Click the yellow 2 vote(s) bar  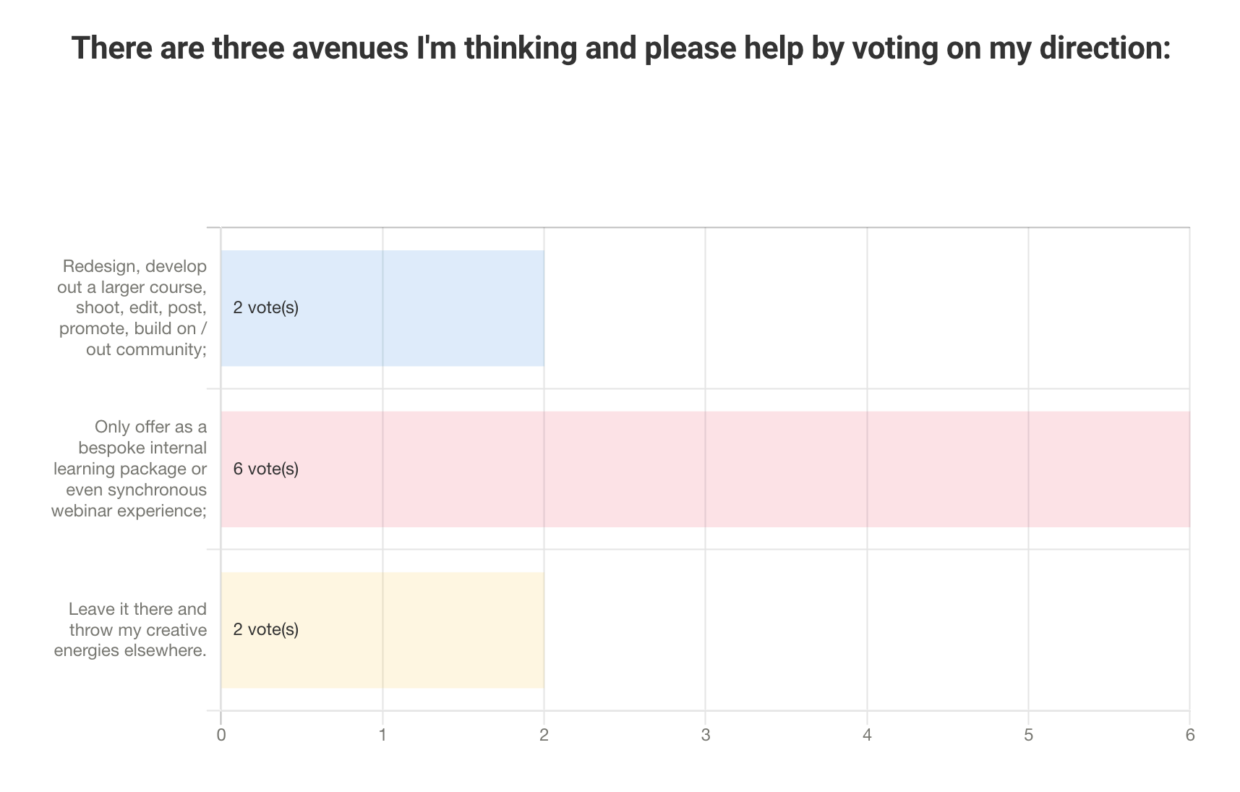point(382,630)
